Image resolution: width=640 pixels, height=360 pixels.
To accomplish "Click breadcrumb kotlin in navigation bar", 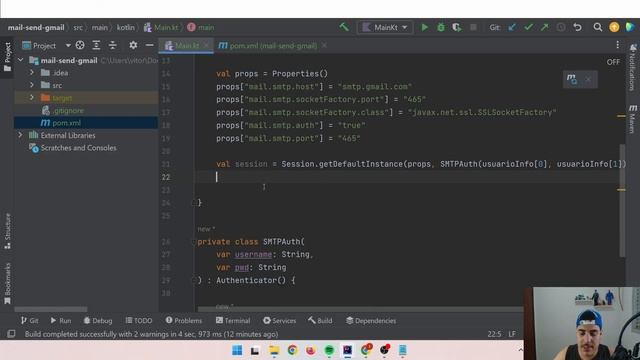I will 125,27.
